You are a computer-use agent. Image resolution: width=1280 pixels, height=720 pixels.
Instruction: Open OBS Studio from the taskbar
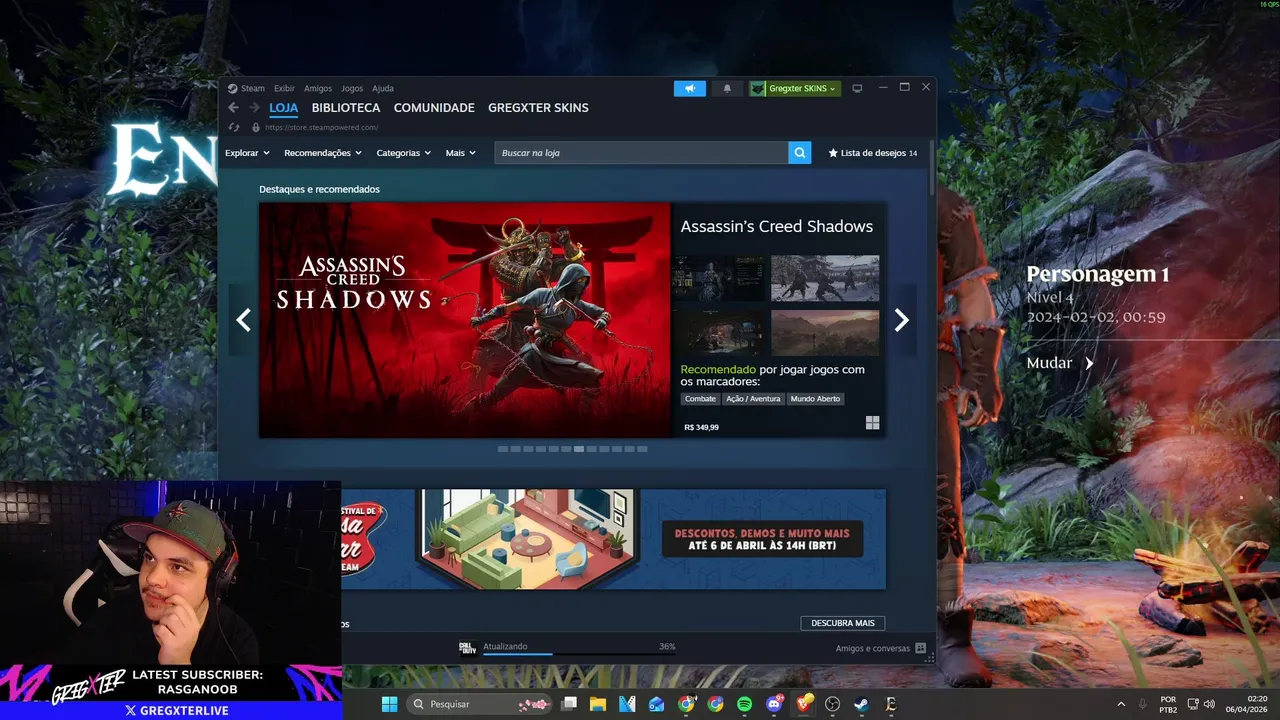832,704
